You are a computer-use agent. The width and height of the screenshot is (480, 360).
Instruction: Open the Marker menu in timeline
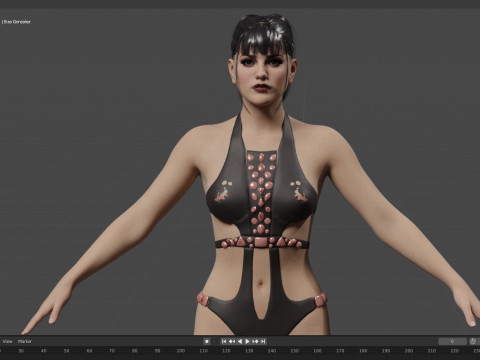pos(25,341)
